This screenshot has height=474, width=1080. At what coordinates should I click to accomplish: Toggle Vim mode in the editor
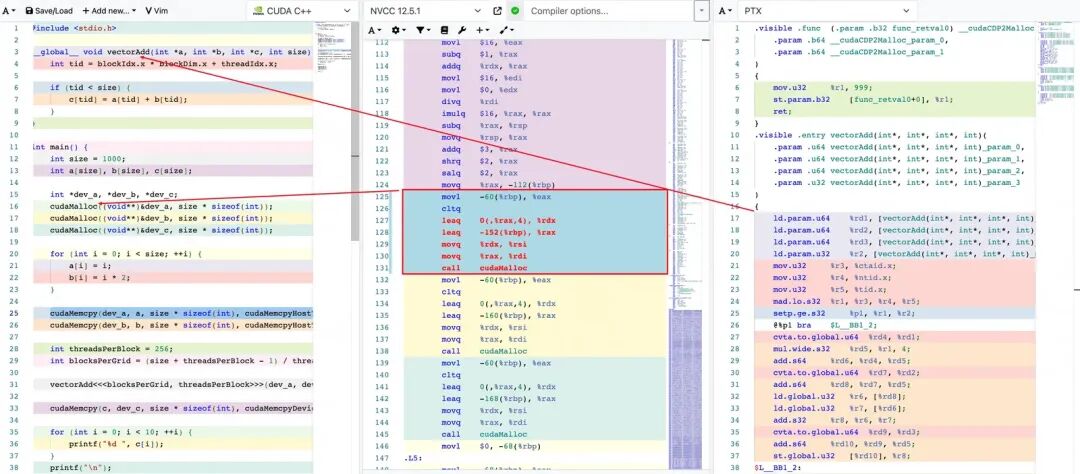156,11
